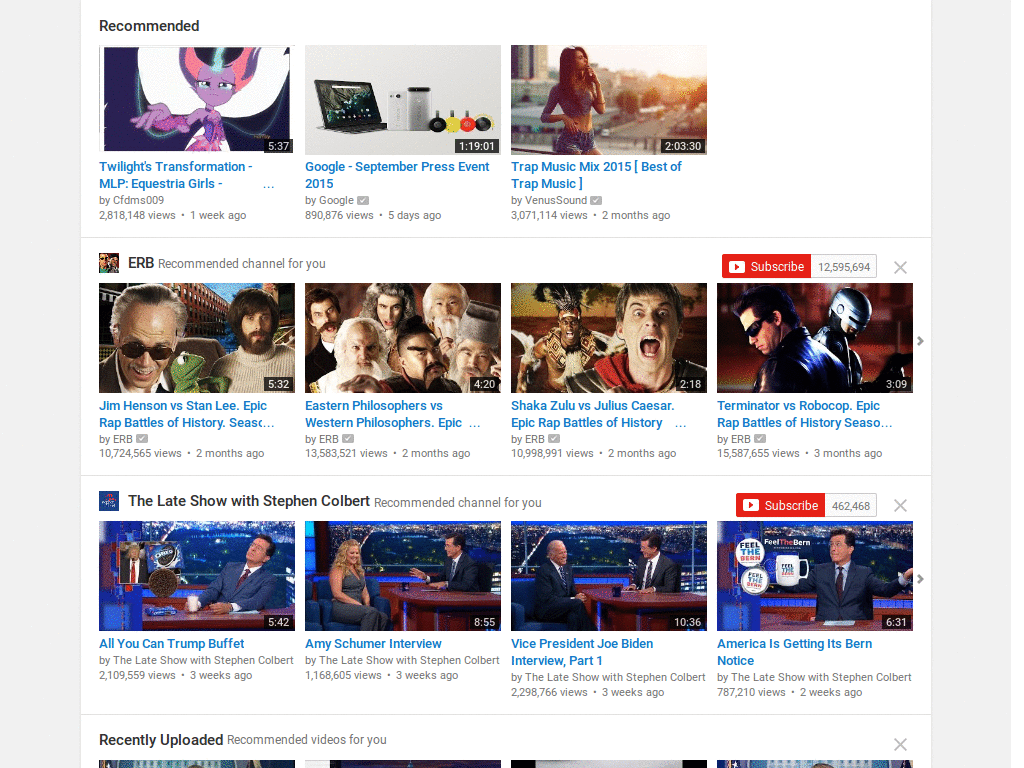The height and width of the screenshot is (768, 1024).
Task: Click title Google - September Press Event 2015
Action: point(397,175)
